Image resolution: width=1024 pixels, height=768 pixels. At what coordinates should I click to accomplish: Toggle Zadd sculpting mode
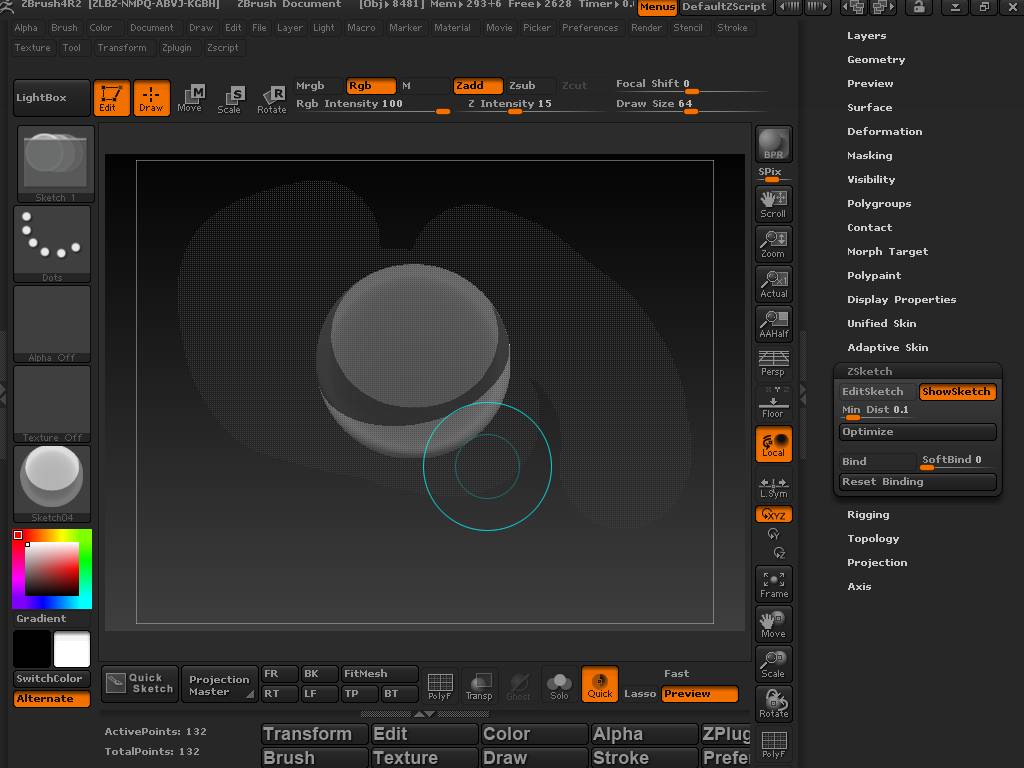(477, 86)
